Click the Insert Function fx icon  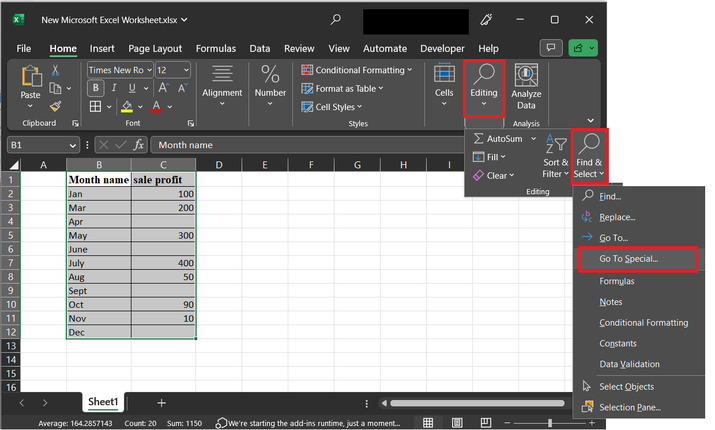click(139, 145)
